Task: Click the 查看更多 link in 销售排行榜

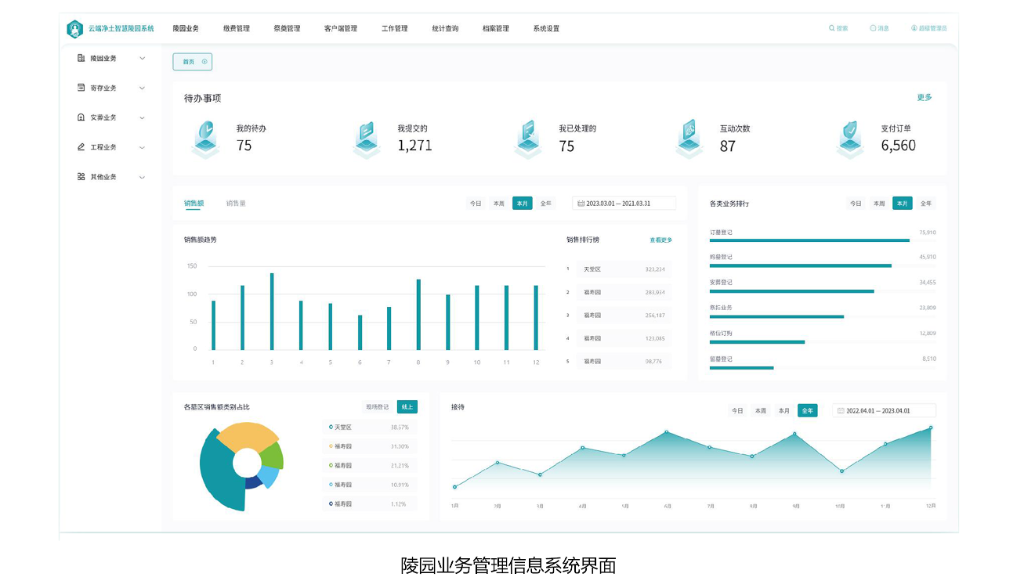Action: click(x=661, y=240)
